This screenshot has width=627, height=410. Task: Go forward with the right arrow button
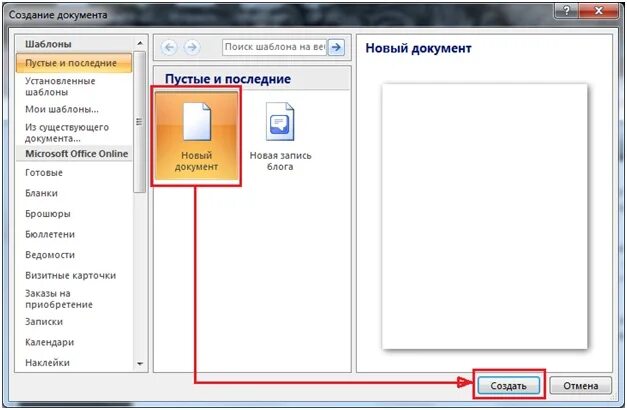[192, 48]
